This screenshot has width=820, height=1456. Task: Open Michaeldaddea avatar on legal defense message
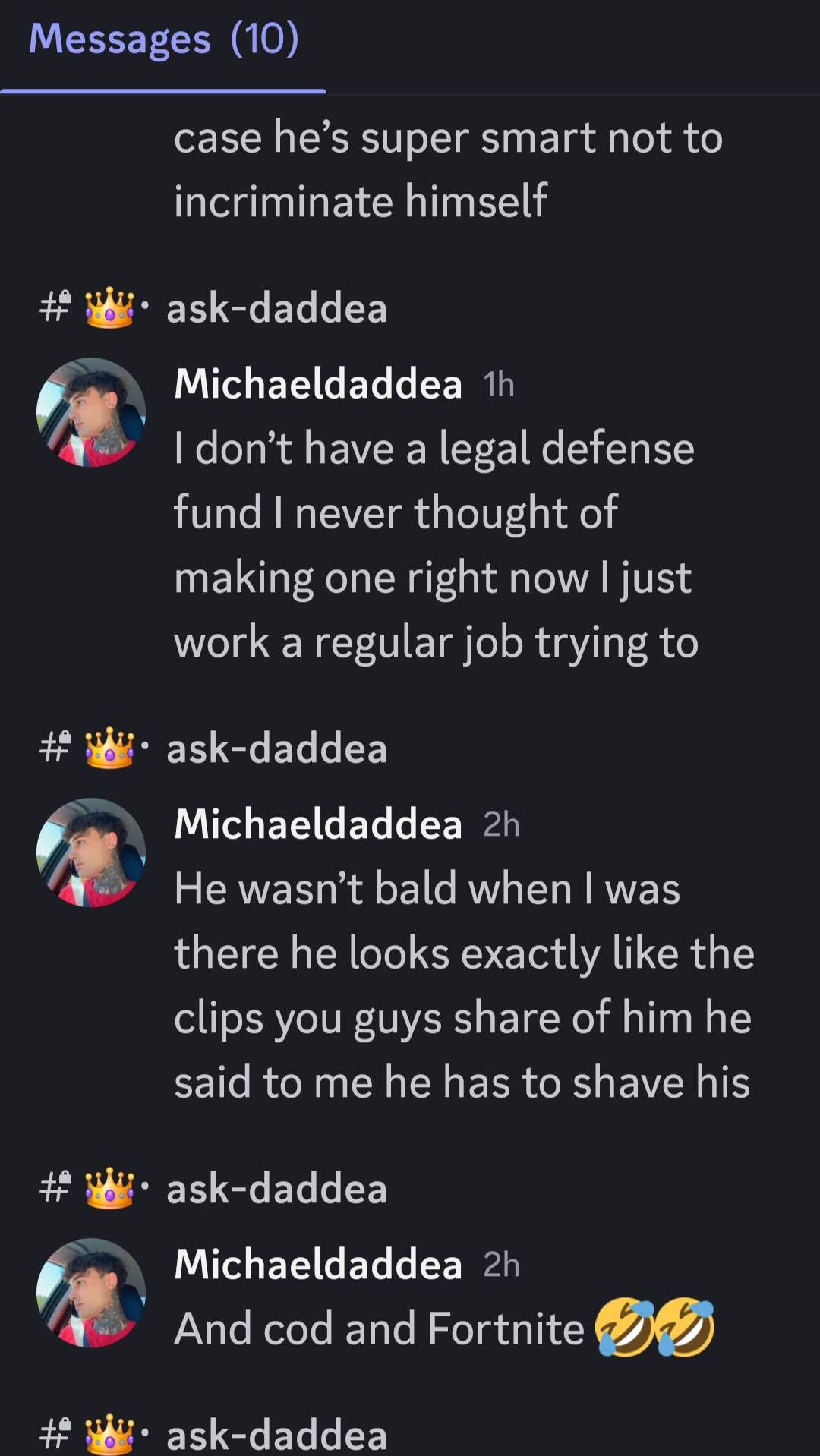point(91,412)
